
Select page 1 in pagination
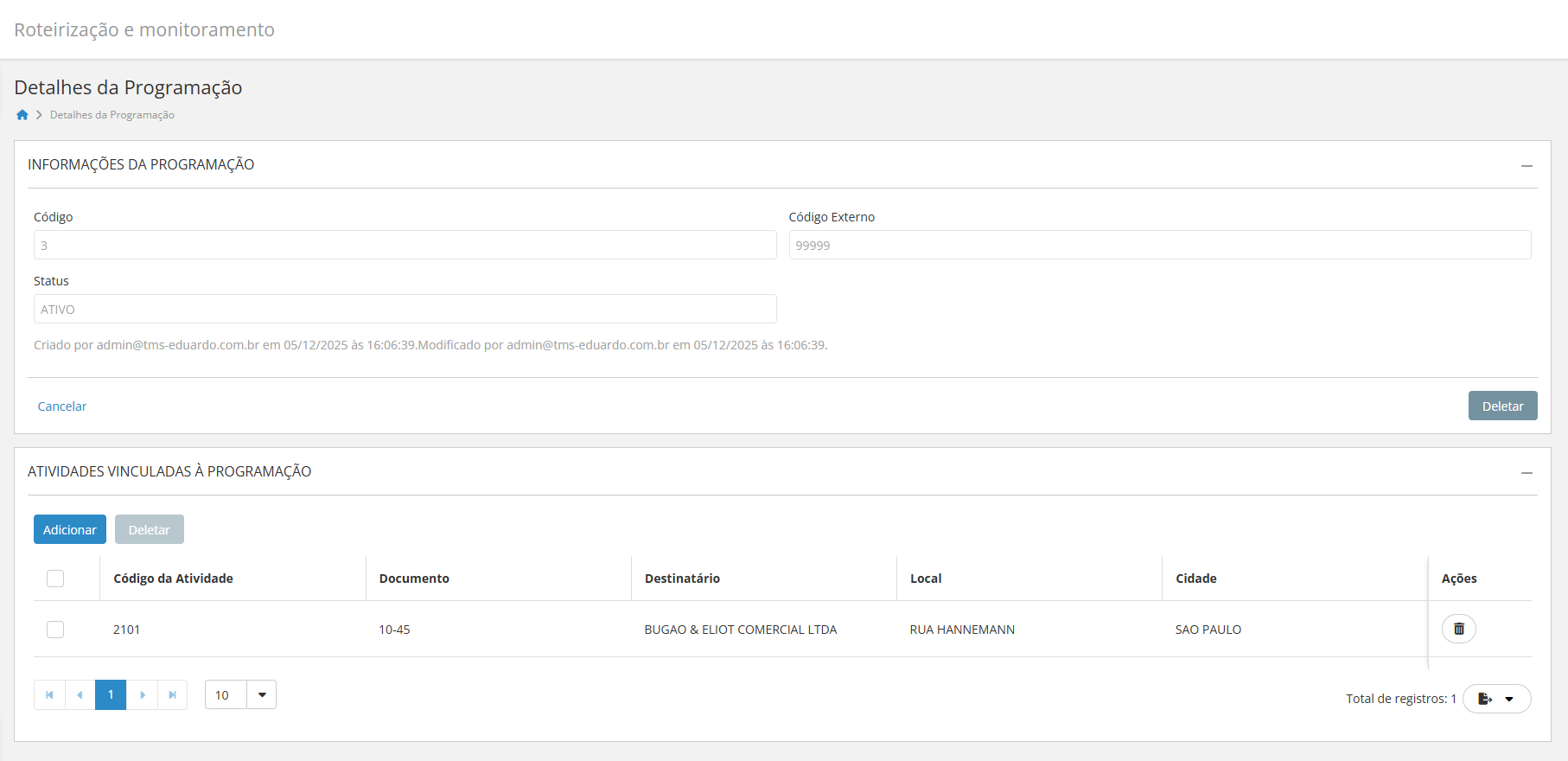pyautogui.click(x=111, y=694)
